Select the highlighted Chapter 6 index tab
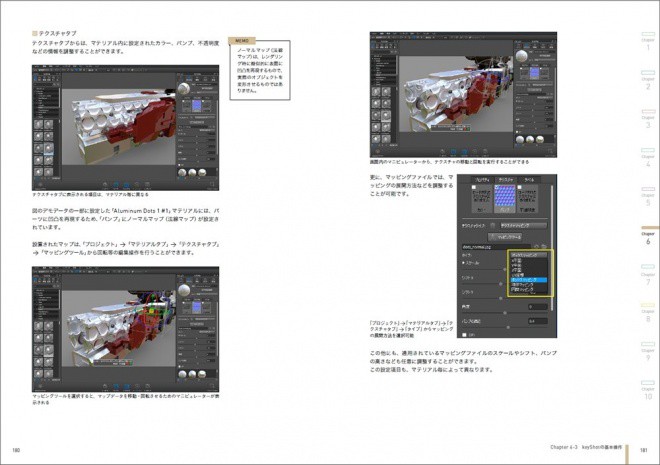The width and height of the screenshot is (660, 465). [x=648, y=236]
